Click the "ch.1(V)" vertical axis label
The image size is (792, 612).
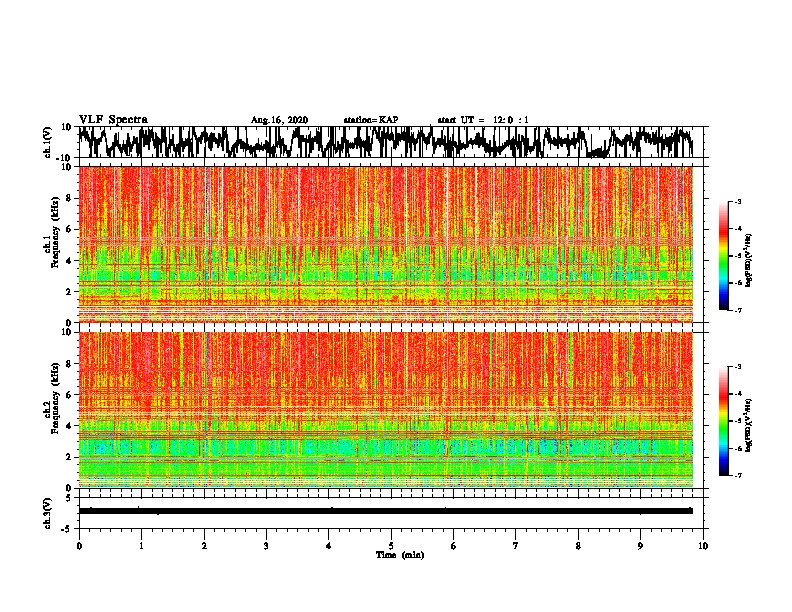(48, 142)
